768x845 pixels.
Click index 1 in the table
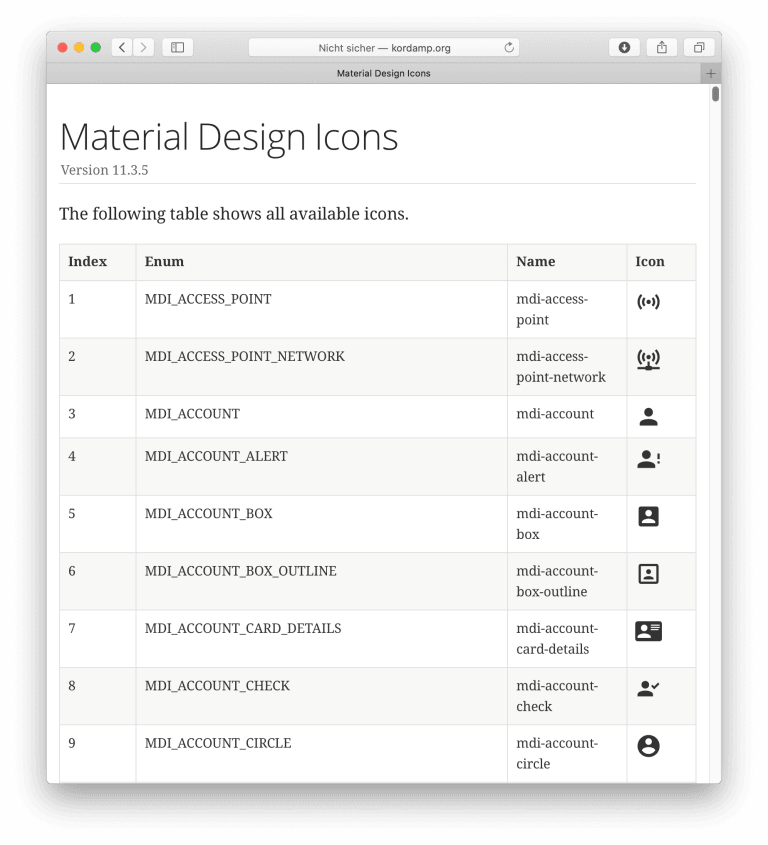pos(72,299)
